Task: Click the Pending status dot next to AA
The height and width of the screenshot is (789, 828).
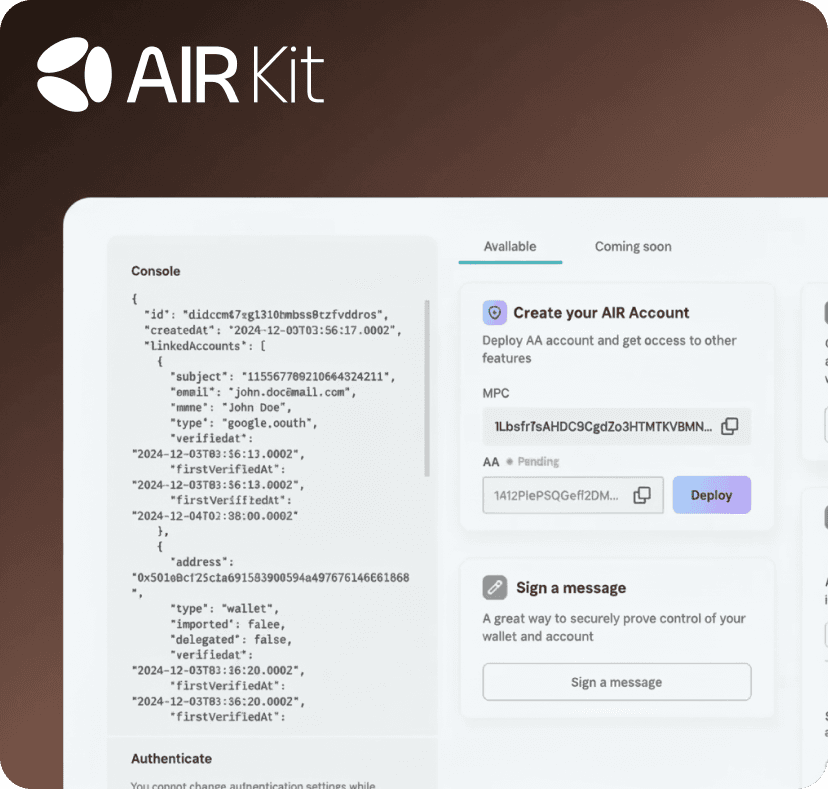Action: coord(513,461)
